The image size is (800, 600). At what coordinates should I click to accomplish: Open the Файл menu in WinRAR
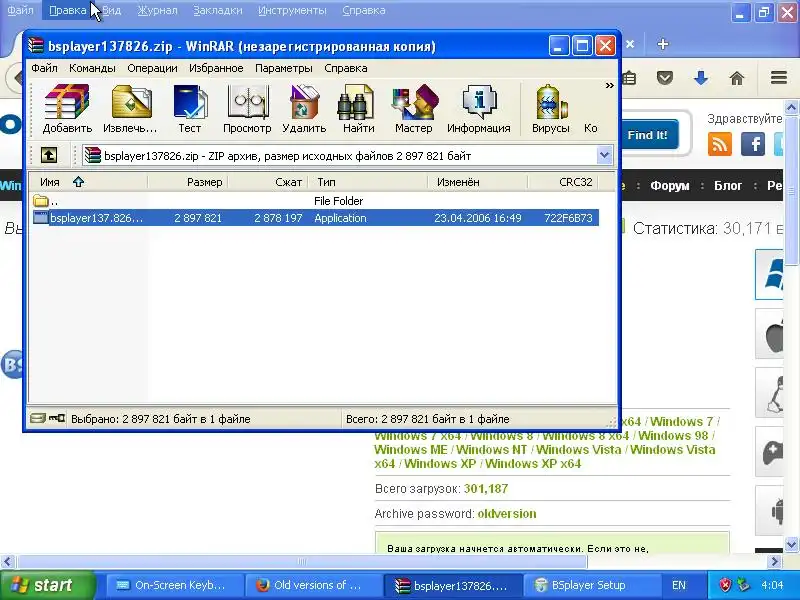[44, 68]
